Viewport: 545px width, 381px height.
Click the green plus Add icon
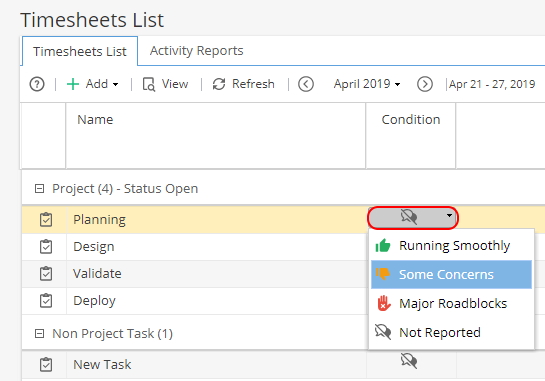pyautogui.click(x=73, y=84)
